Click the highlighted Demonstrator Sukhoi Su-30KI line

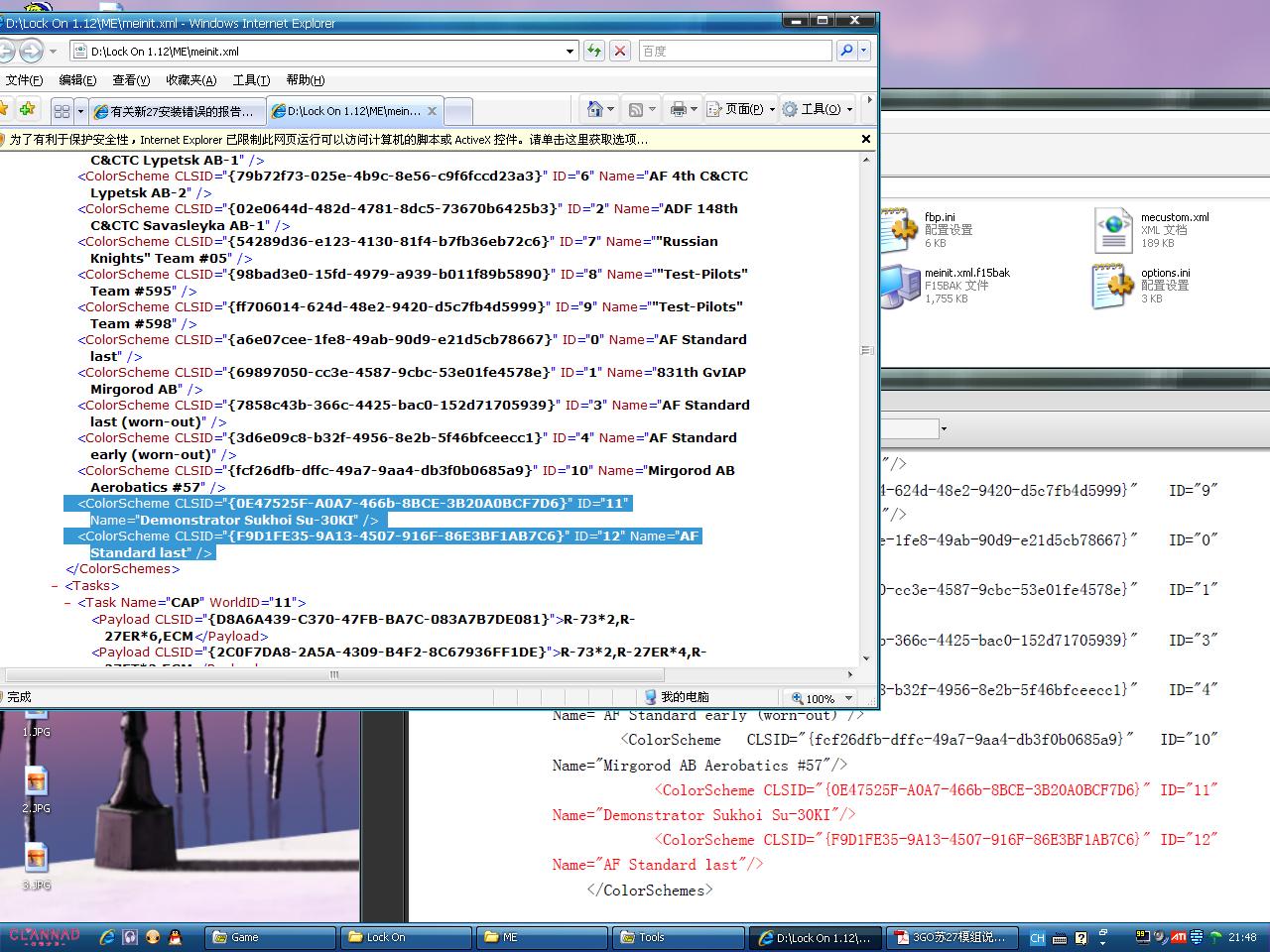click(x=347, y=512)
